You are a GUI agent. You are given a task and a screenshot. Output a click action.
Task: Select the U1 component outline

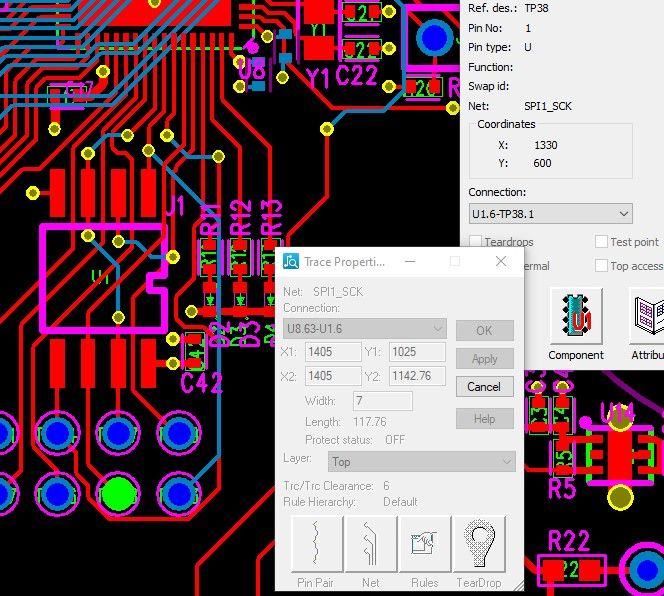[x=103, y=279]
